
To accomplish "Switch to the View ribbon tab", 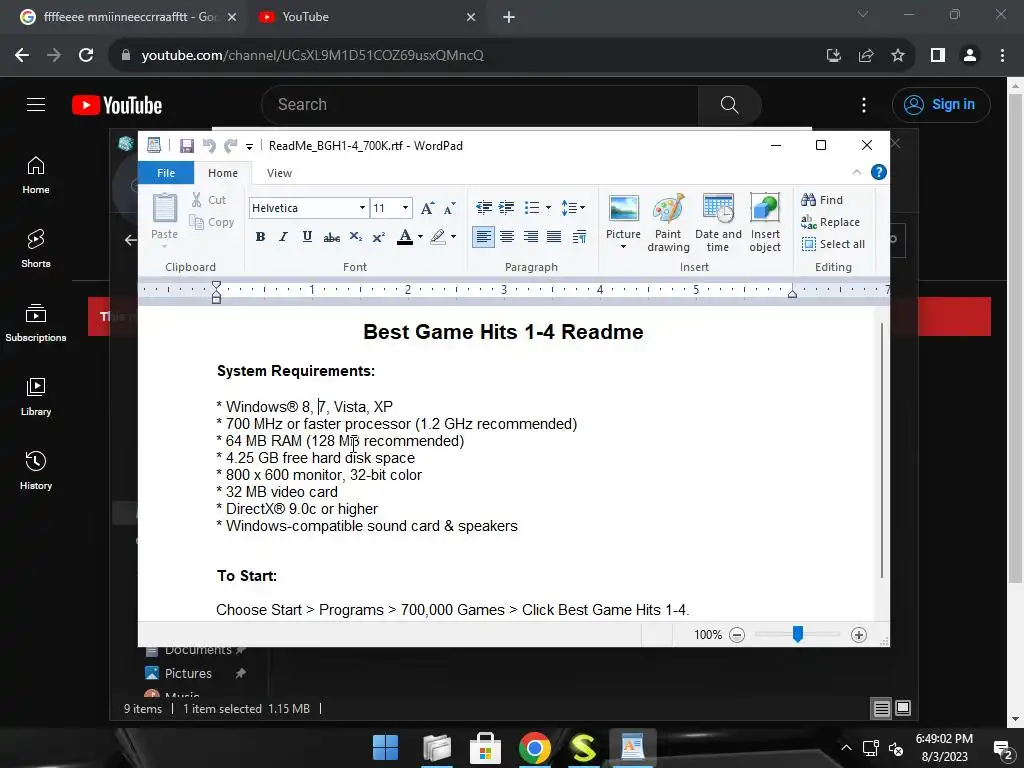I will tap(279, 173).
